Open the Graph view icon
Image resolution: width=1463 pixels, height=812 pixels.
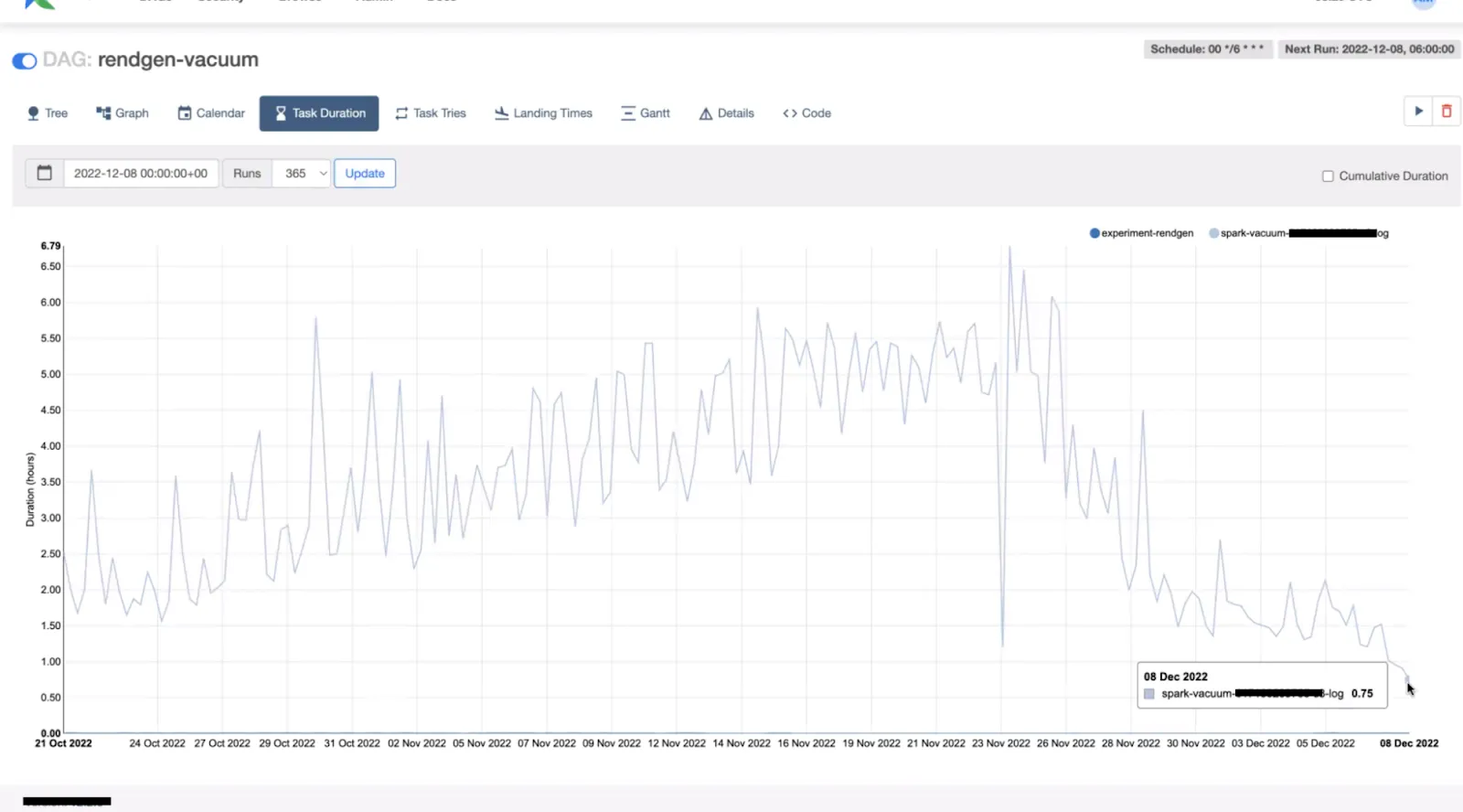tap(103, 113)
